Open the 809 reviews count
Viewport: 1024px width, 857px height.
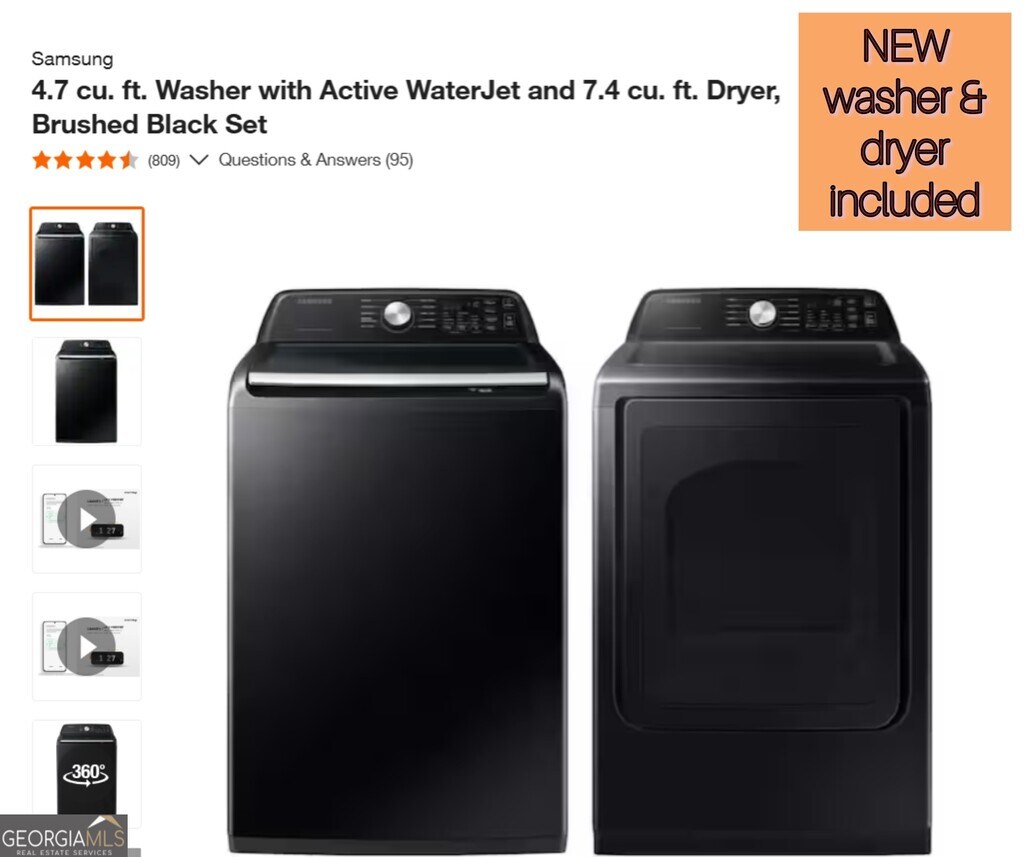point(163,160)
